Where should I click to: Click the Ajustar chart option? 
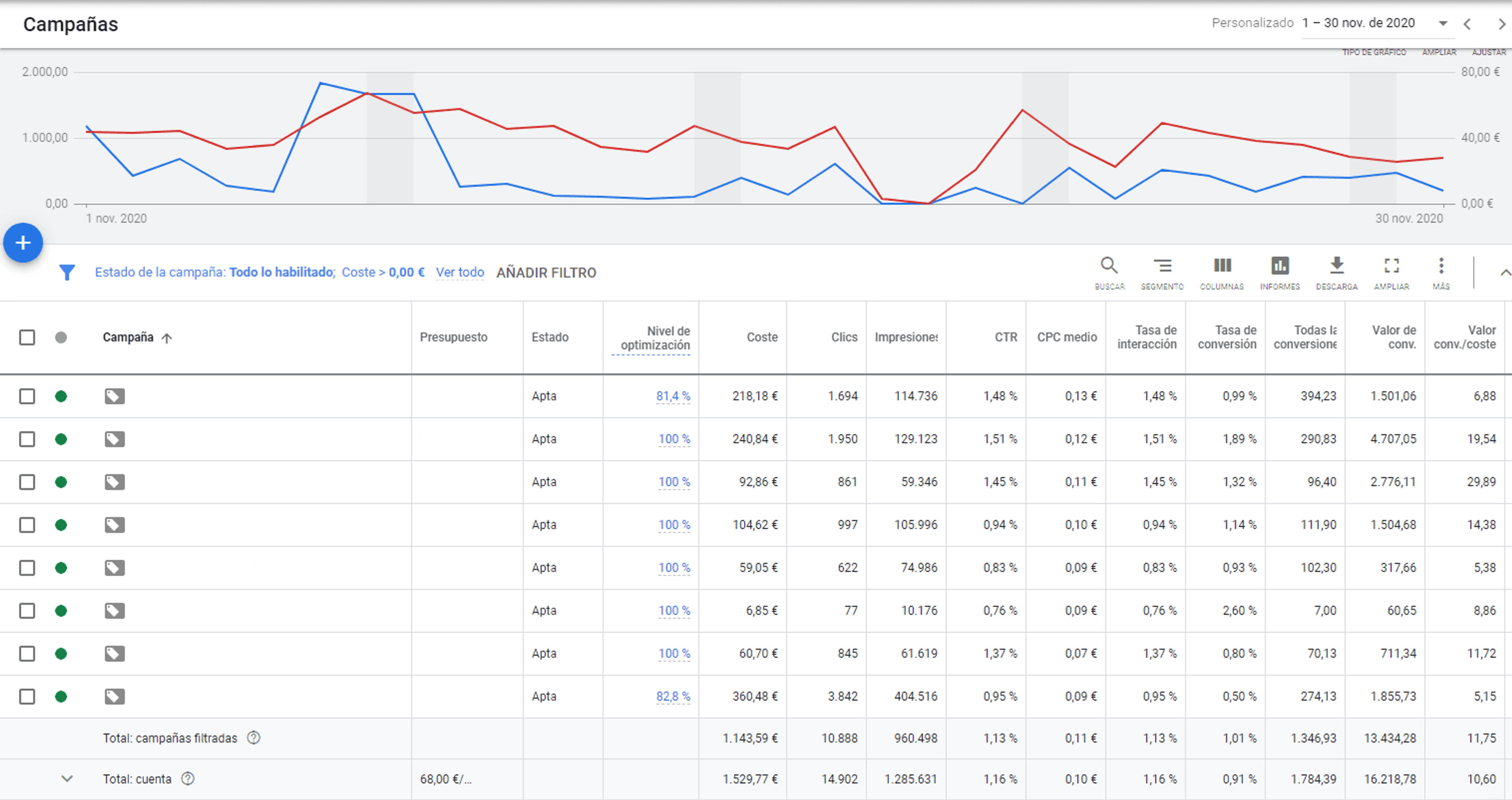point(1488,52)
